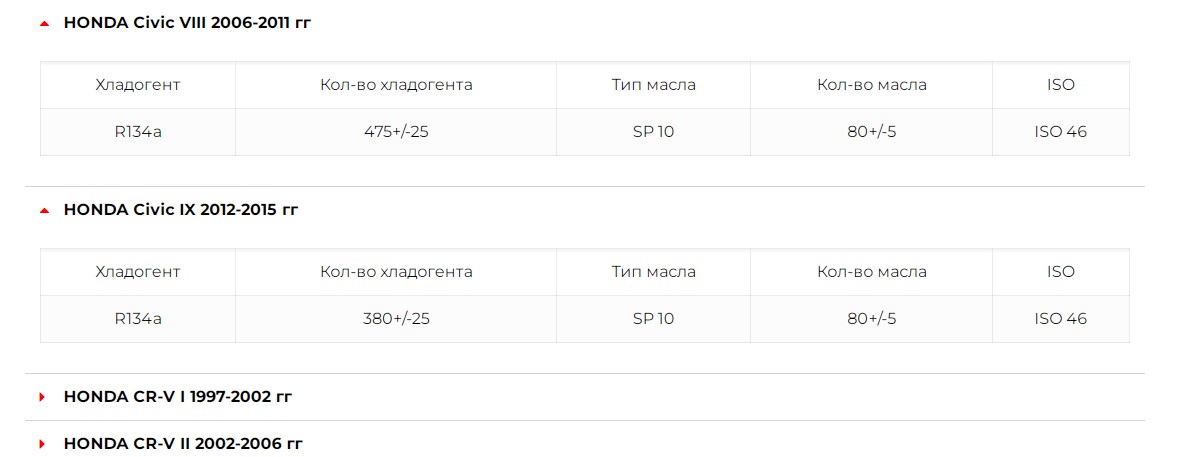The image size is (1193, 457).
Task: Click HONDA Civic IX 2012-2015 heading
Action: [x=181, y=210]
